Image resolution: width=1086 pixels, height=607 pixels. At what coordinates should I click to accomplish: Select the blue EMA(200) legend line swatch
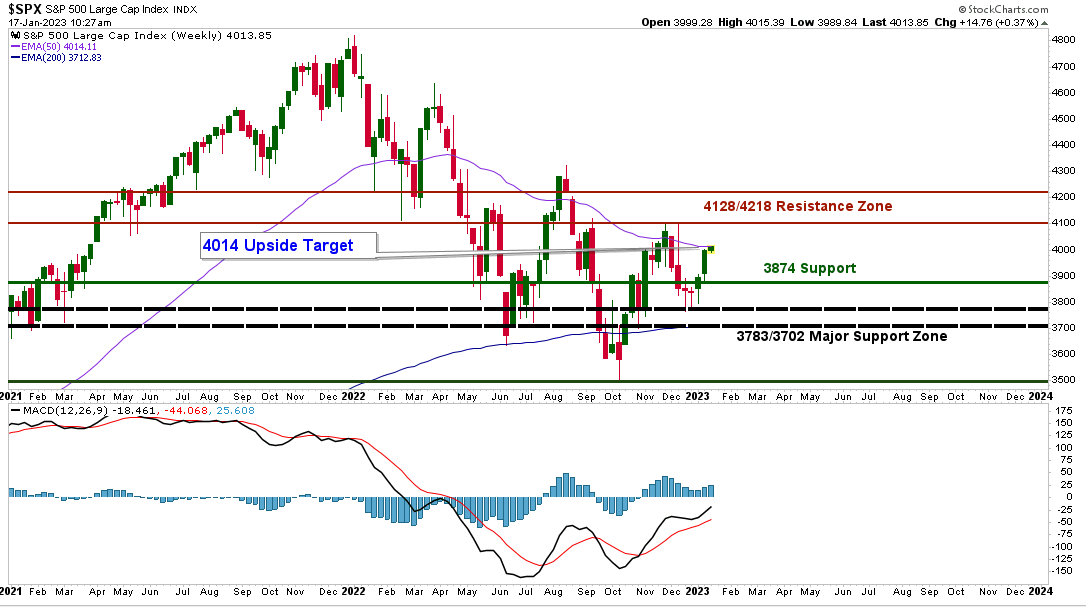(x=15, y=58)
